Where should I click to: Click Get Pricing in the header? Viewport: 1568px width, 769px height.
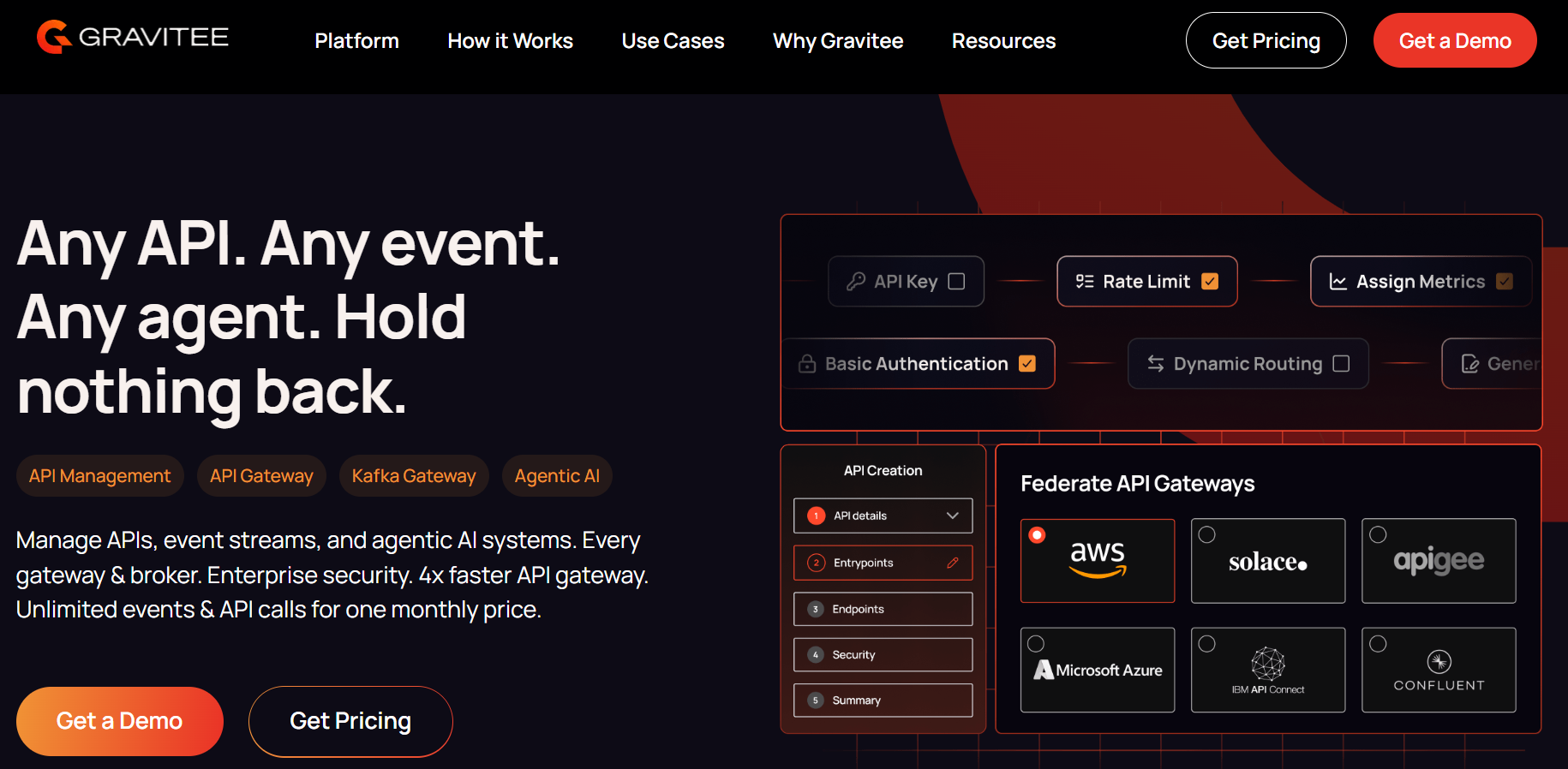point(1266,40)
